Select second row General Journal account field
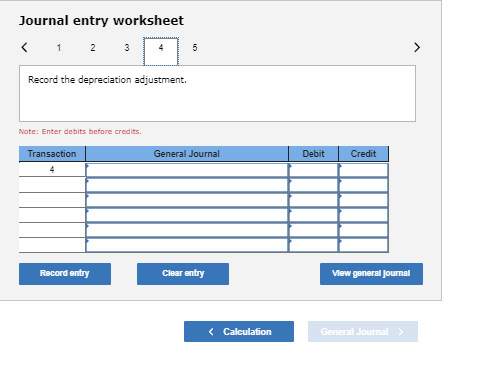The height and width of the screenshot is (374, 492). click(x=187, y=185)
